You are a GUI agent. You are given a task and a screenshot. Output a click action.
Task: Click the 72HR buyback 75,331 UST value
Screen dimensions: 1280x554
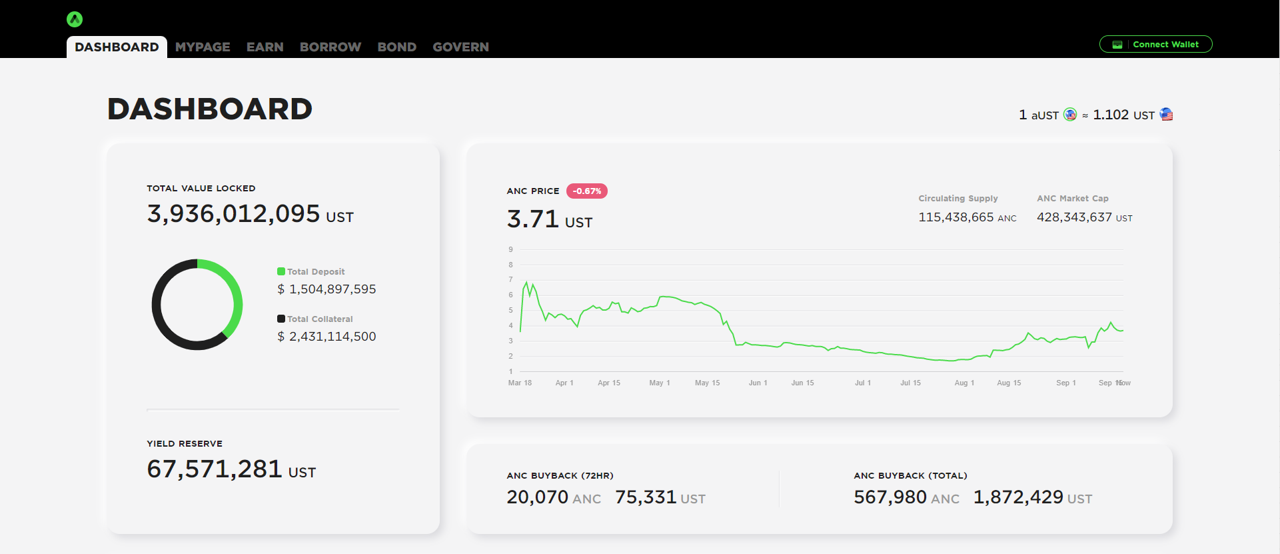[660, 497]
